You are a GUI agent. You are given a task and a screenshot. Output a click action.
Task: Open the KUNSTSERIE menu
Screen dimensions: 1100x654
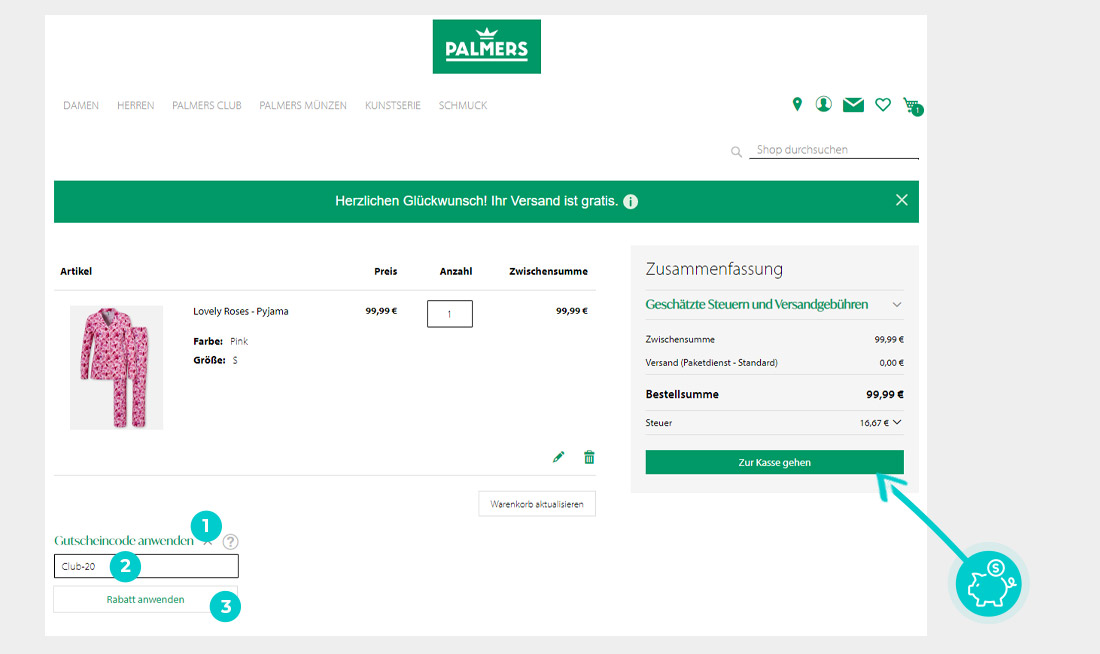(393, 105)
